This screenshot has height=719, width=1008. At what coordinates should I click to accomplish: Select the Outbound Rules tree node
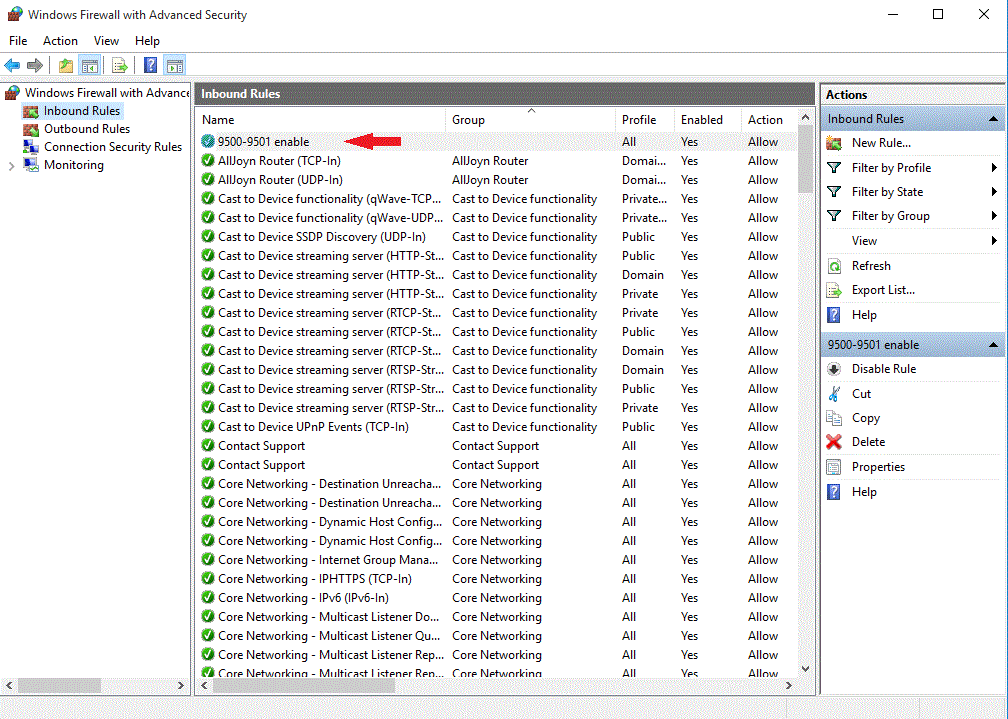(x=86, y=129)
